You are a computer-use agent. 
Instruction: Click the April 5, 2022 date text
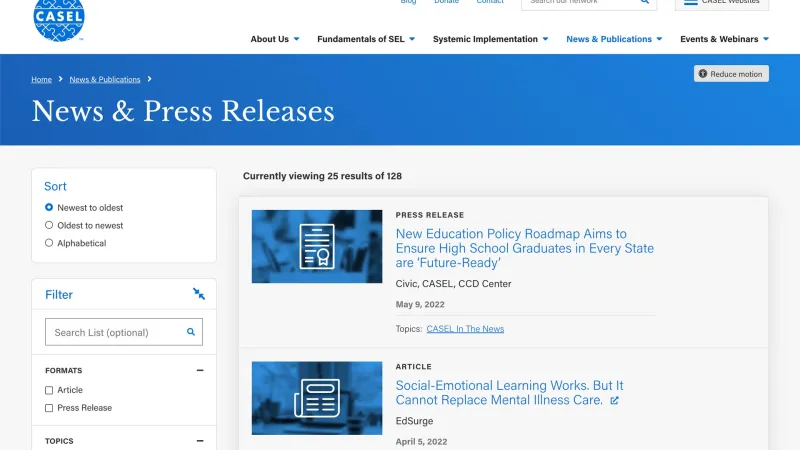point(421,442)
